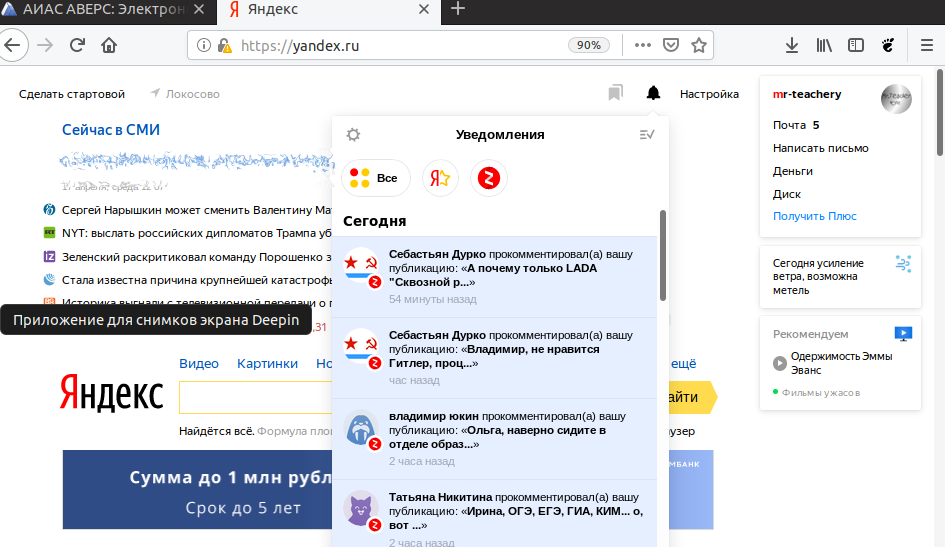Open Yandex bookmarks collection icon
The width and height of the screenshot is (945, 547).
615,93
